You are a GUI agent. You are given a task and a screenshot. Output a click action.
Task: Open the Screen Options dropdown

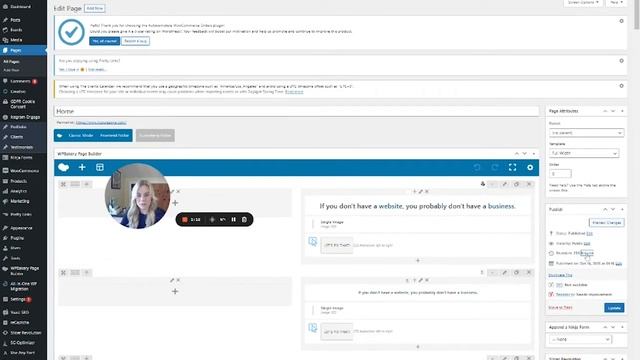pyautogui.click(x=583, y=2)
